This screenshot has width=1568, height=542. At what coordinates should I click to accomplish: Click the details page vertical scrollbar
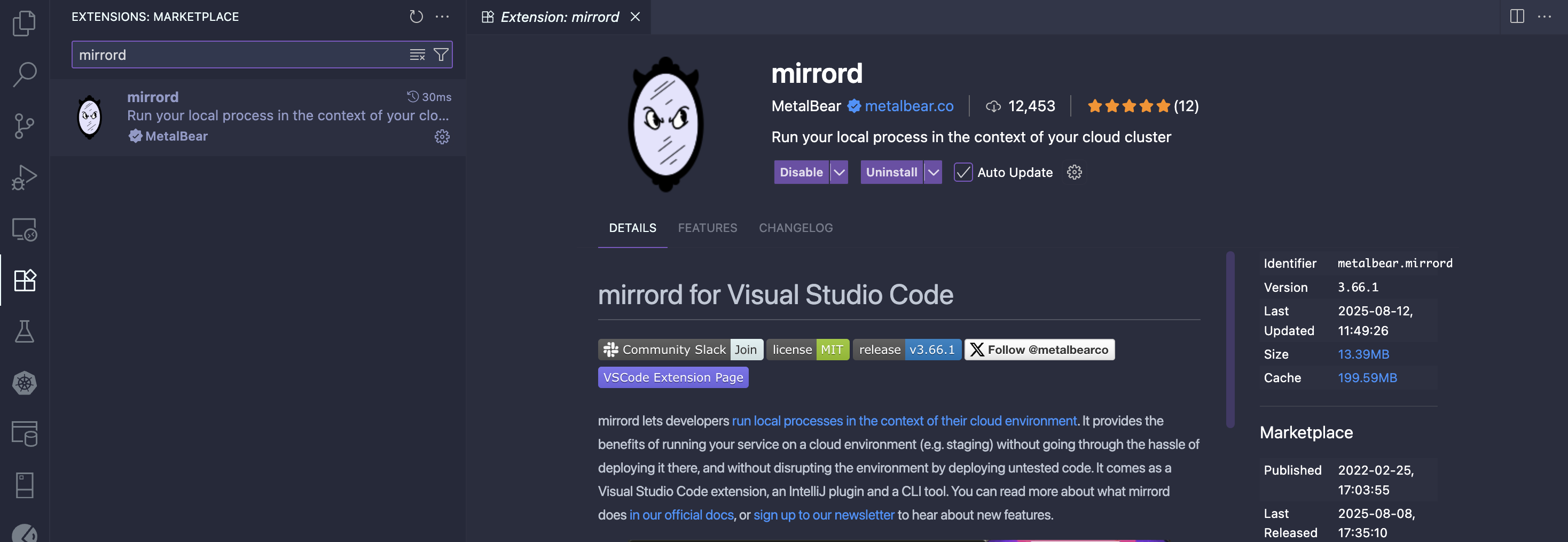1230,339
